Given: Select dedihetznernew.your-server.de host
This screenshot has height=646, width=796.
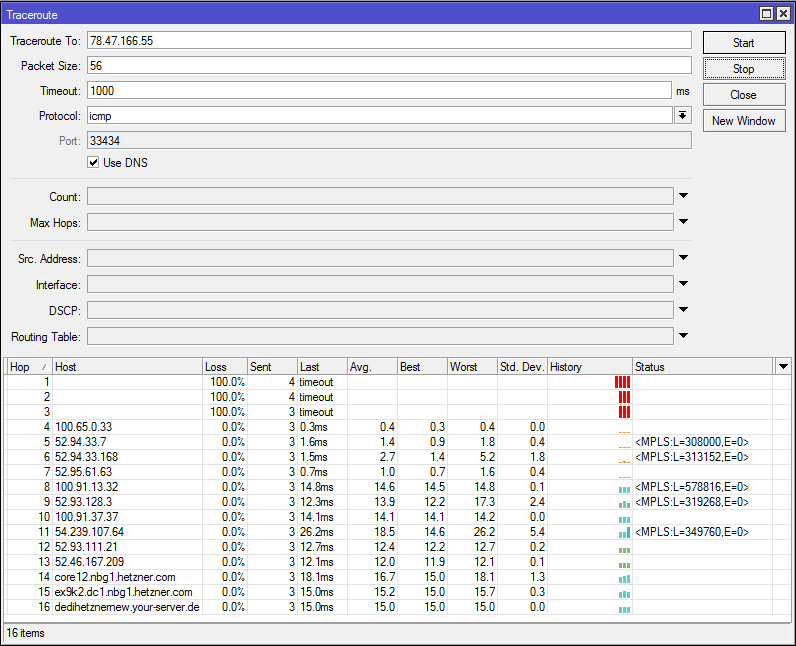Looking at the screenshot, I should (127, 606).
